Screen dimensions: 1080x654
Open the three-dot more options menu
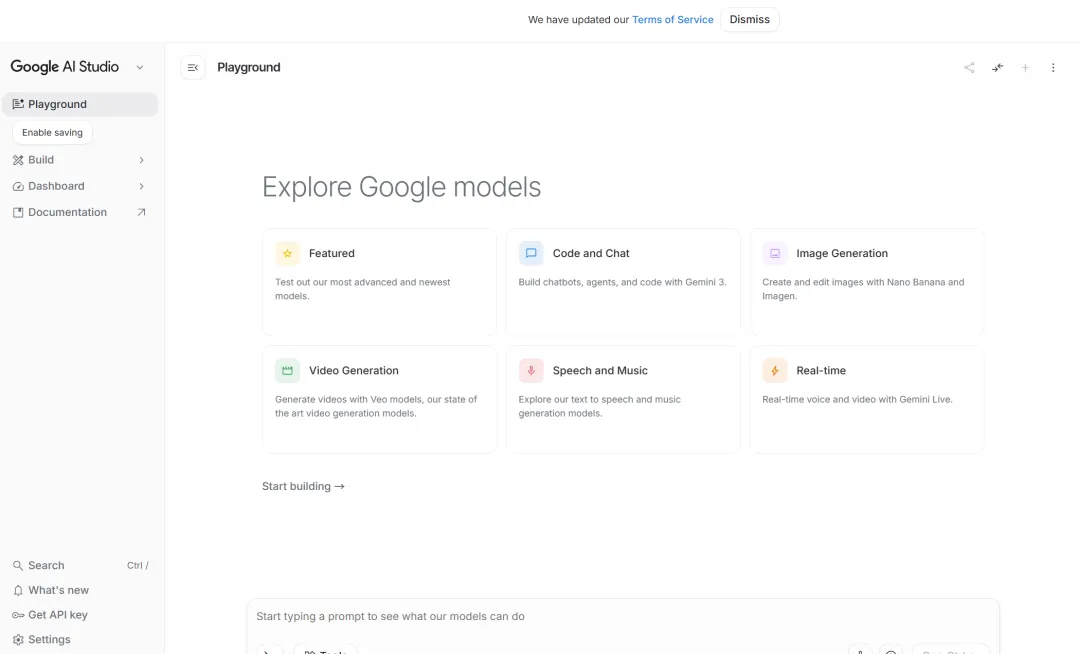(1053, 68)
